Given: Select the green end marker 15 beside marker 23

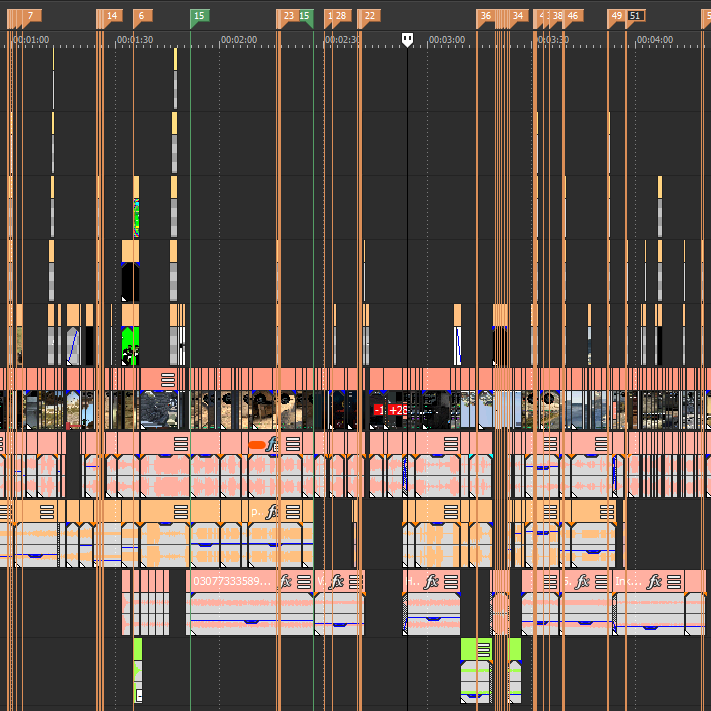Looking at the screenshot, I should pos(306,16).
